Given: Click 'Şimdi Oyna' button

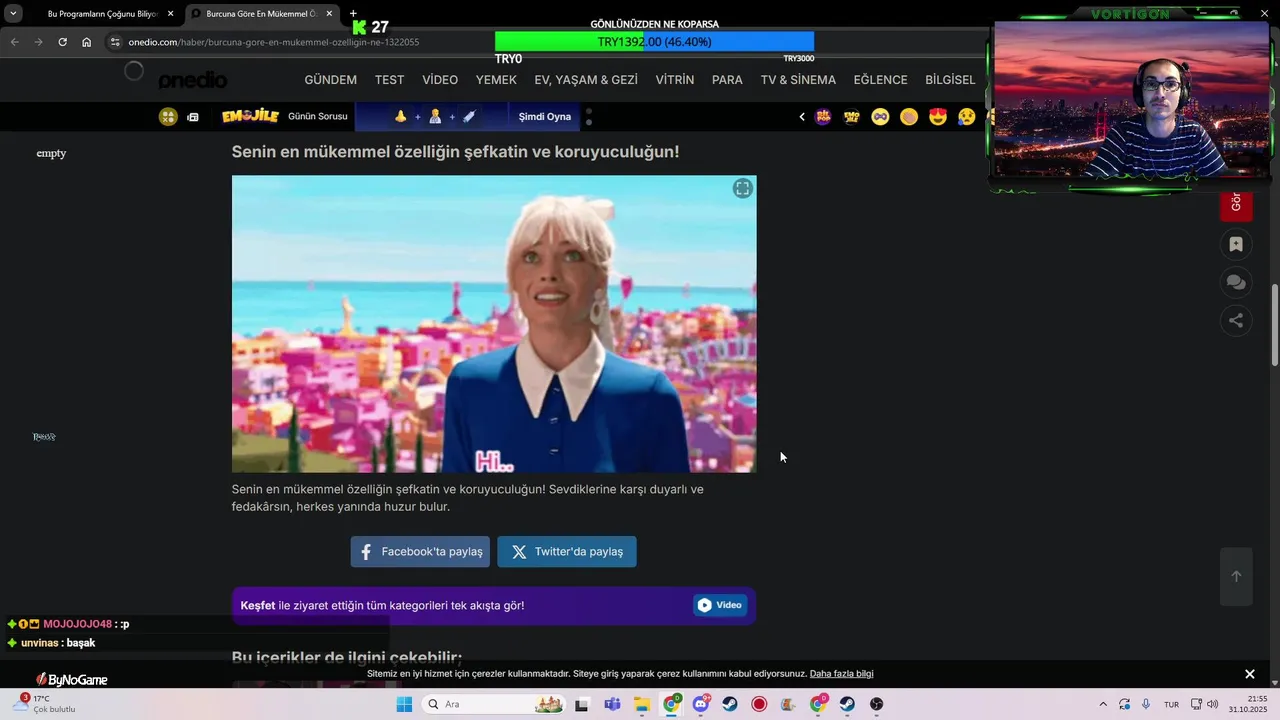Looking at the screenshot, I should pos(545,117).
